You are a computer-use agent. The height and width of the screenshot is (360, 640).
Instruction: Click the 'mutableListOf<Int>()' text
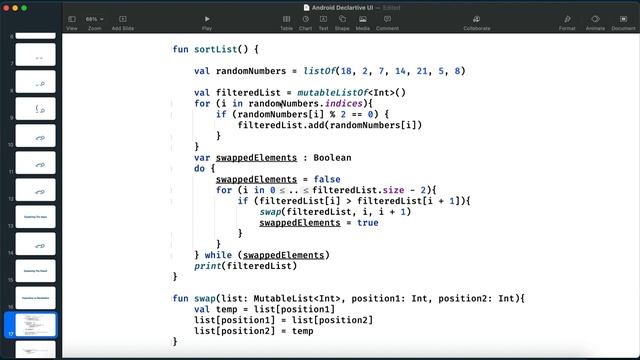(351, 93)
